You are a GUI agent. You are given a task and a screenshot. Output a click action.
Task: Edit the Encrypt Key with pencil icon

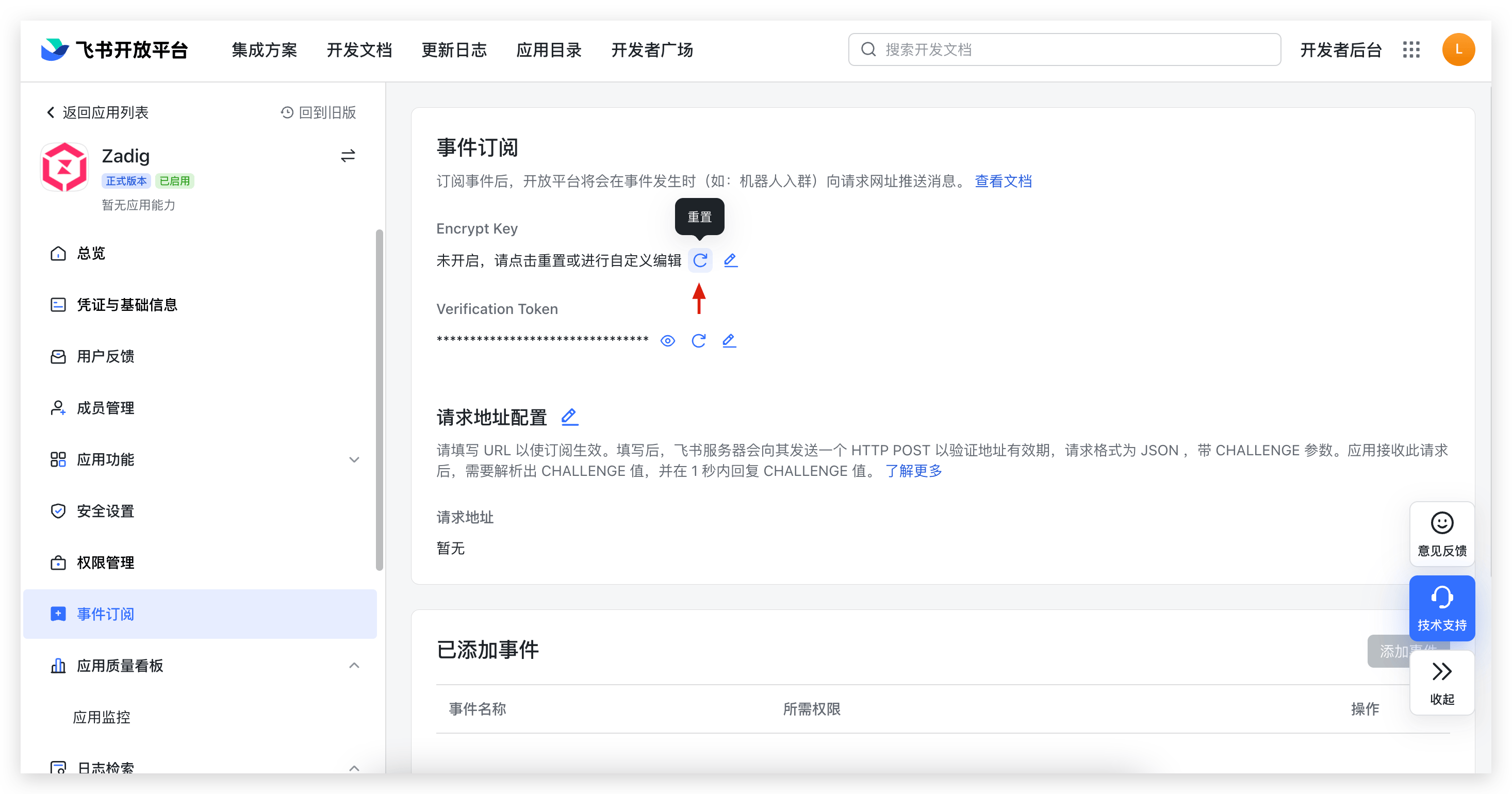pyautogui.click(x=730, y=260)
